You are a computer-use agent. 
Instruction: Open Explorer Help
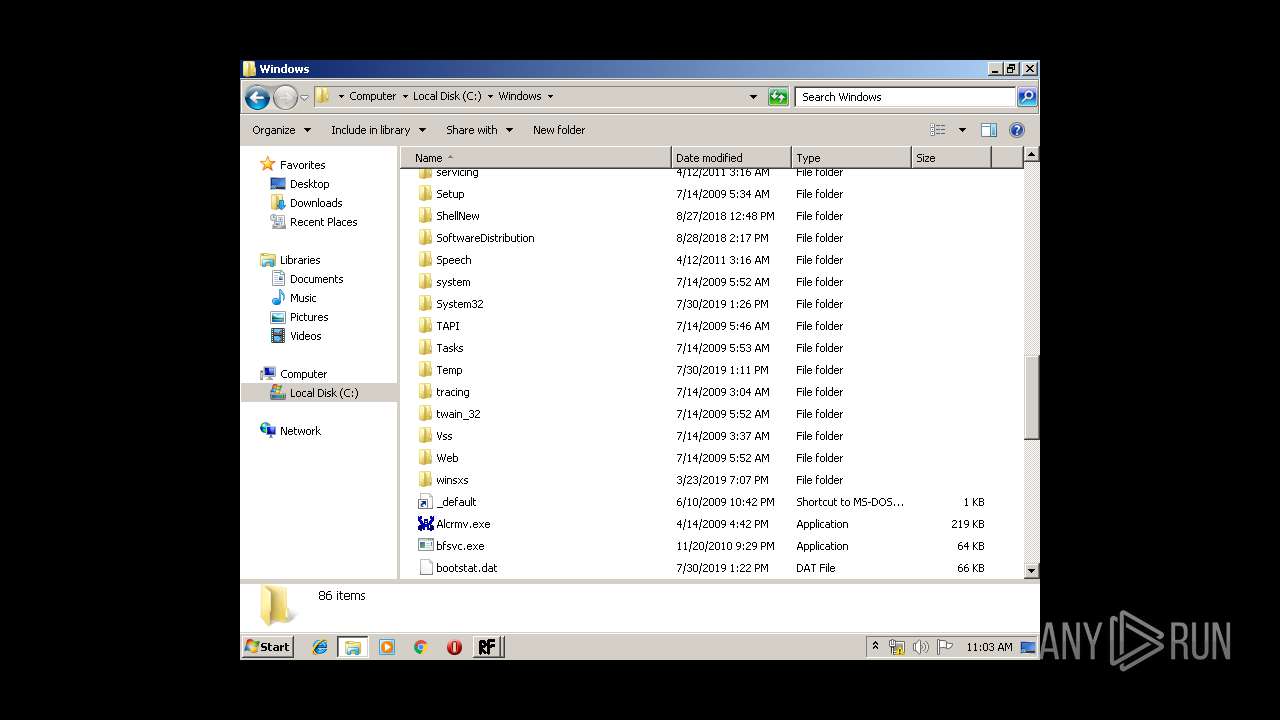pyautogui.click(x=1017, y=130)
